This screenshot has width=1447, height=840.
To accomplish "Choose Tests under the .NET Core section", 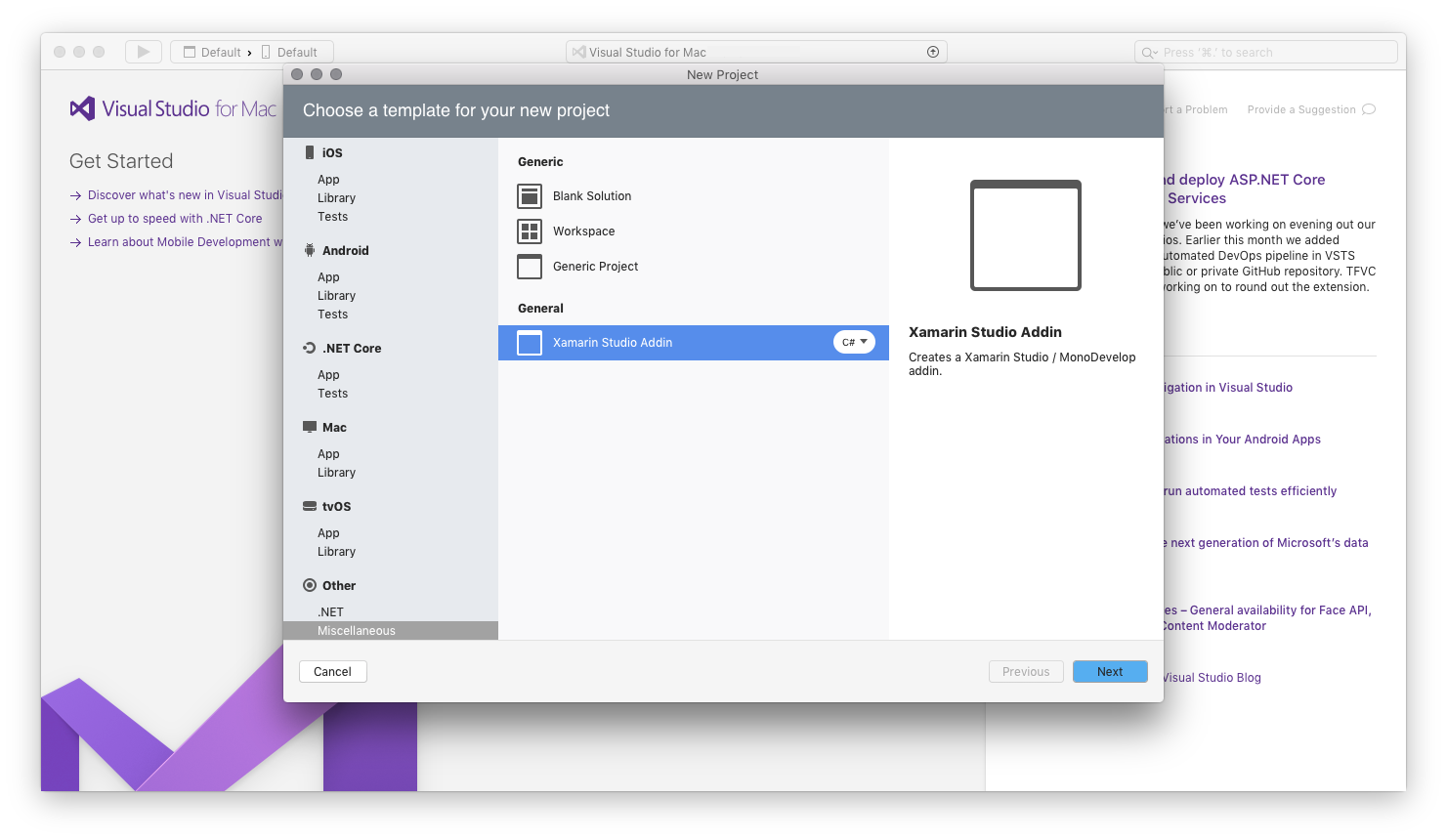I will 332,394.
